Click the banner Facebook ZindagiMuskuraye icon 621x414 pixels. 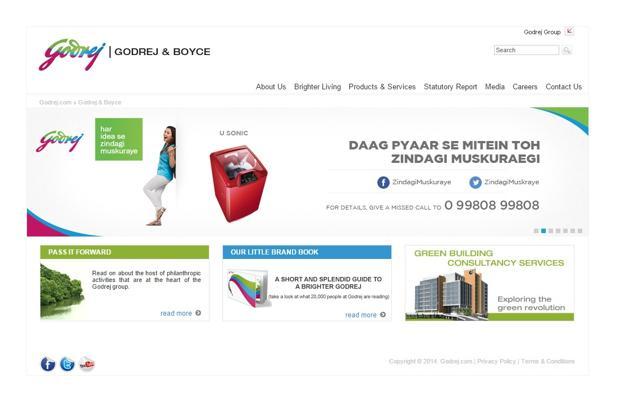click(383, 182)
